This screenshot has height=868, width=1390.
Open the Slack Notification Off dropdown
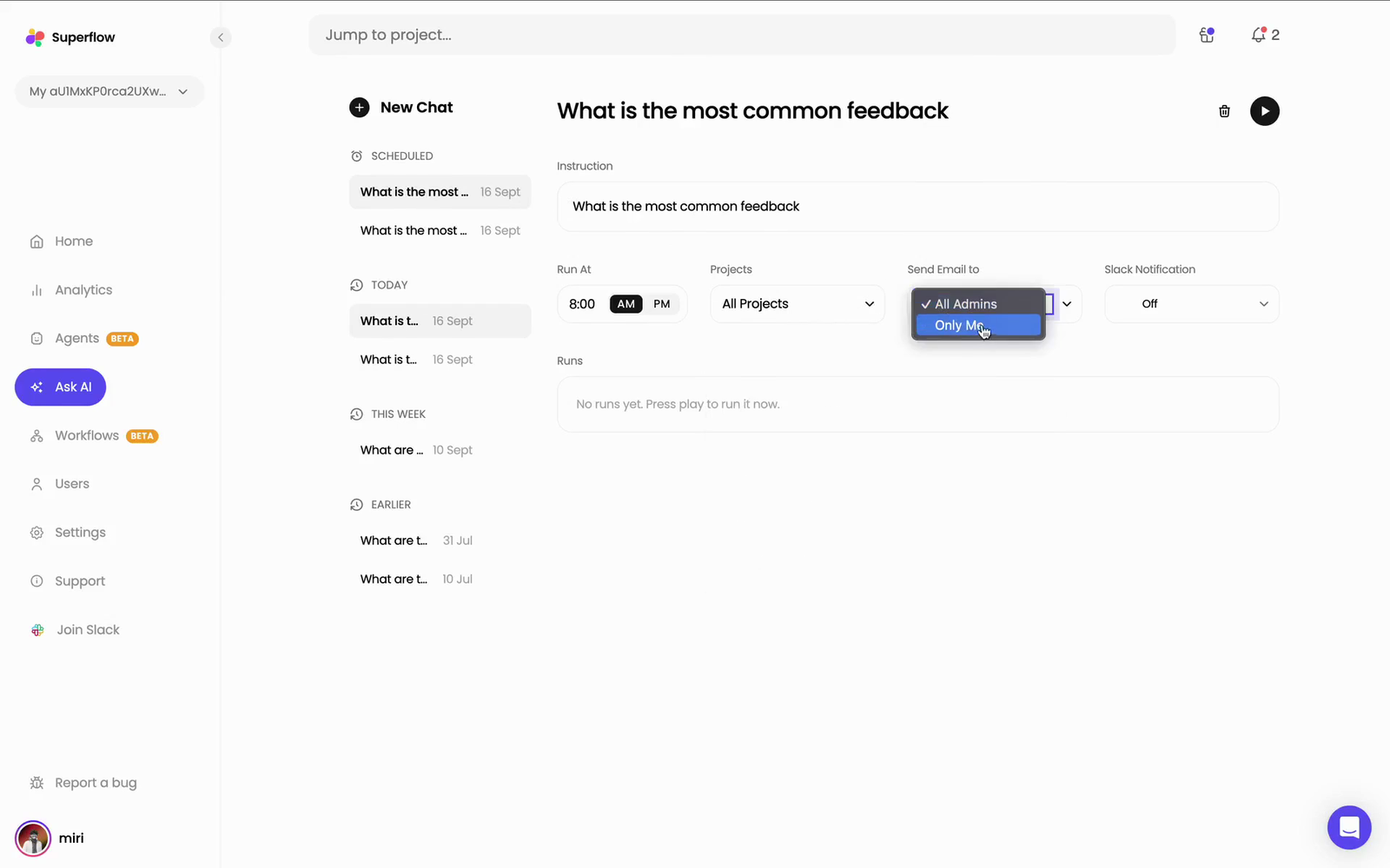click(x=1192, y=304)
